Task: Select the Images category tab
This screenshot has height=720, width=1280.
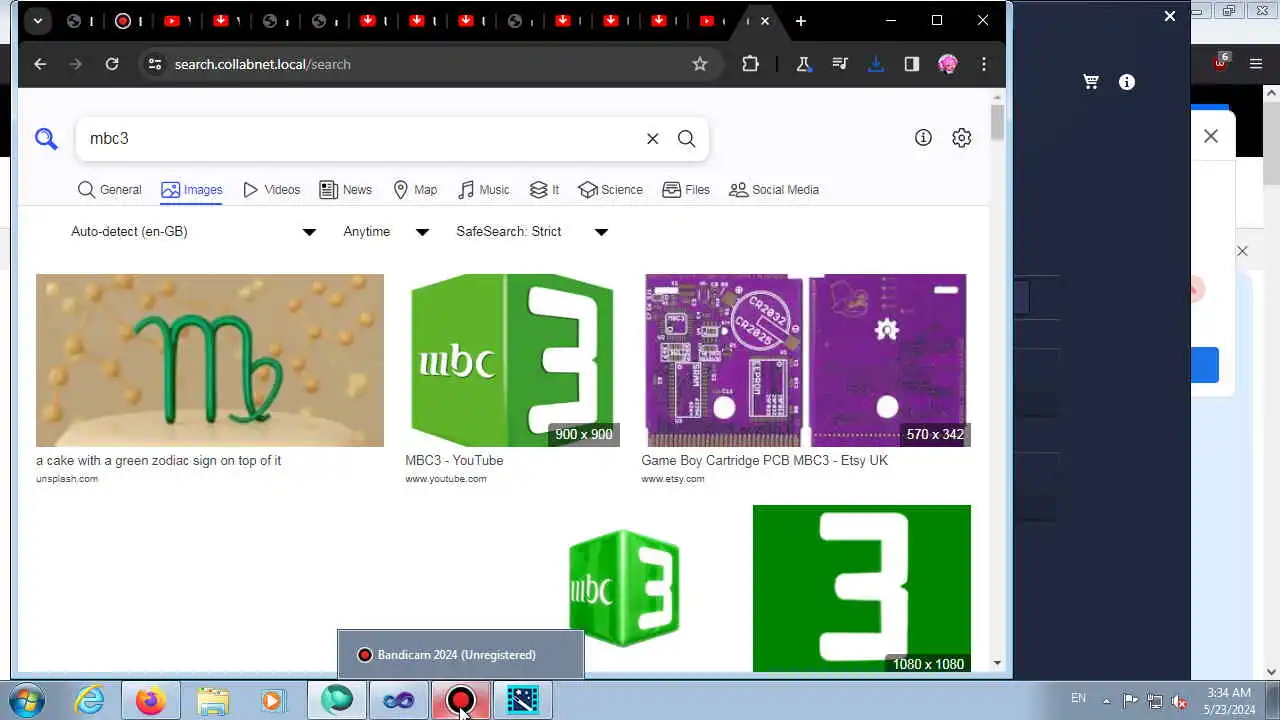Action: coord(191,190)
